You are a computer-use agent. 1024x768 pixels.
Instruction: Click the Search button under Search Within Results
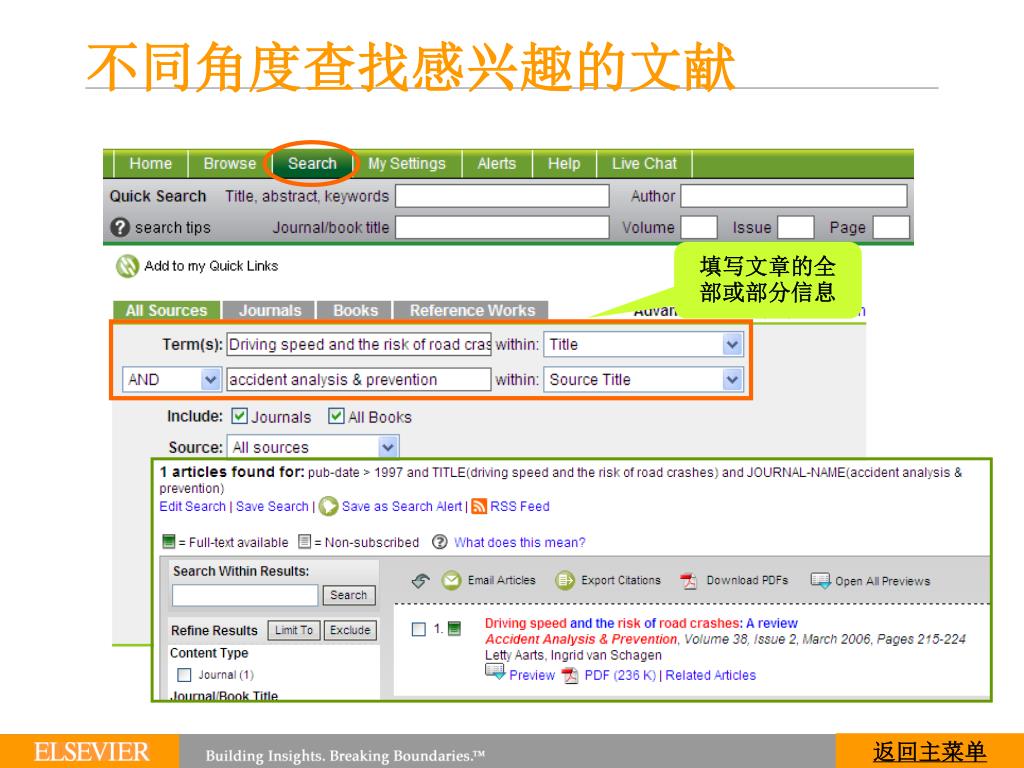[349, 595]
